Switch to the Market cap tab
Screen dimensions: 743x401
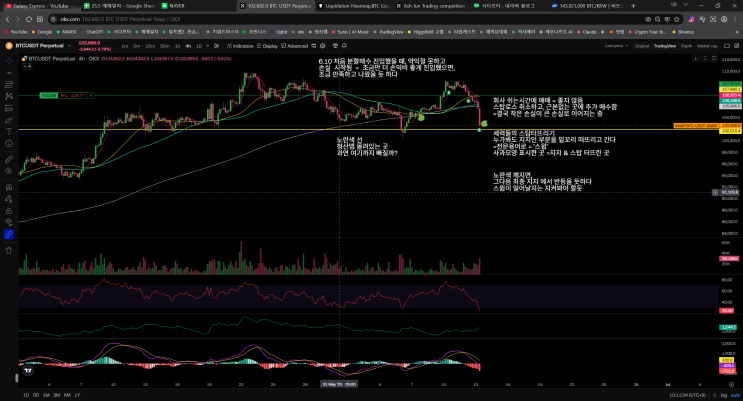coord(707,46)
